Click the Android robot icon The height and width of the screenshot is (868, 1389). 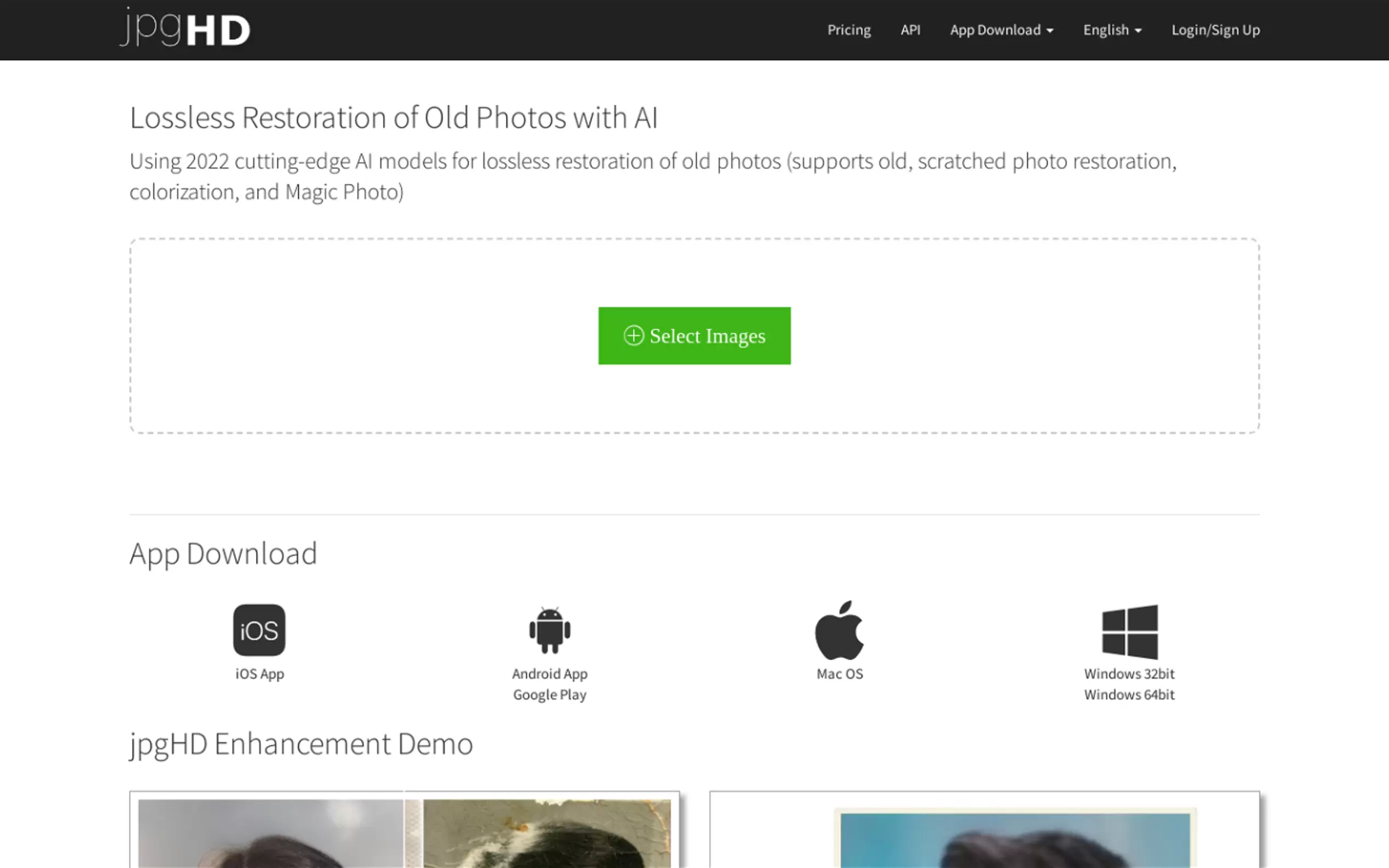(550, 630)
